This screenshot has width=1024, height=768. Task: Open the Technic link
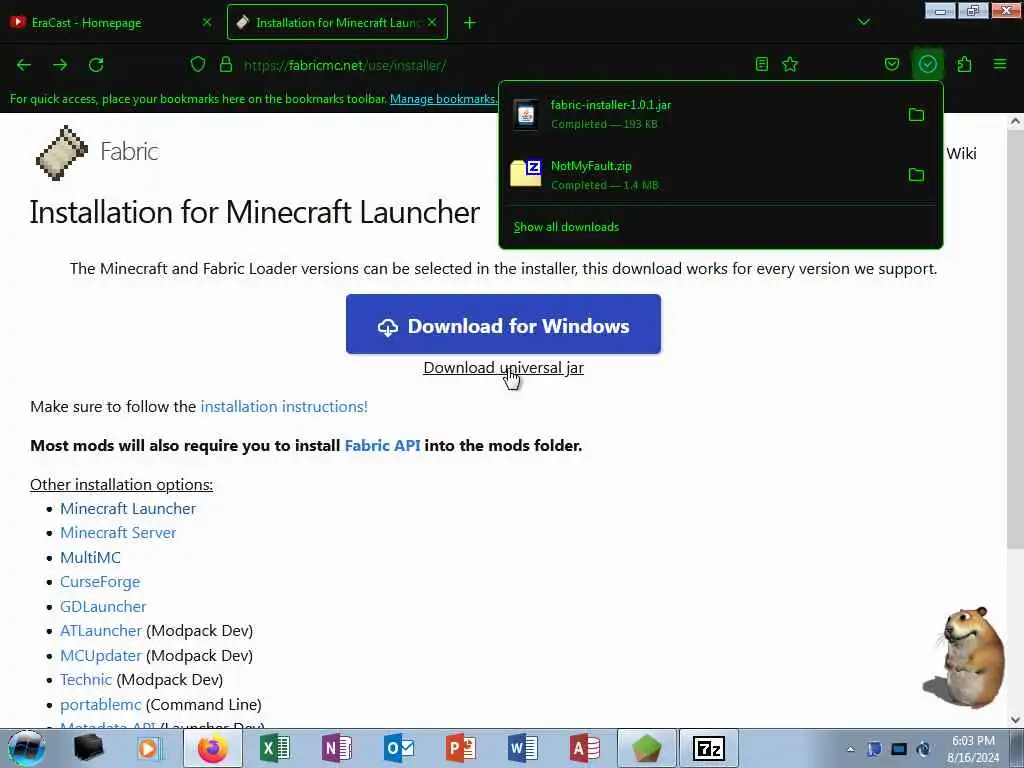86,679
